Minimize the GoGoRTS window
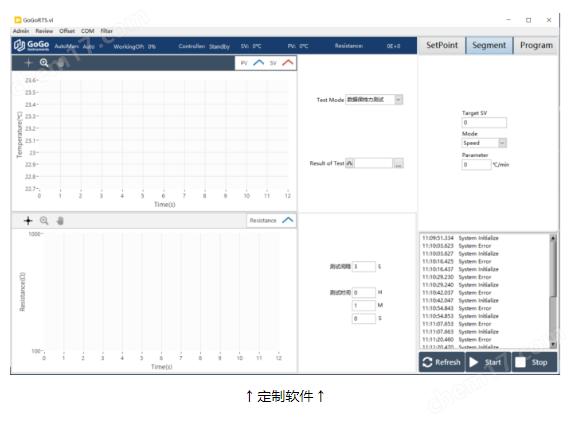577x424 pixels. [509, 20]
